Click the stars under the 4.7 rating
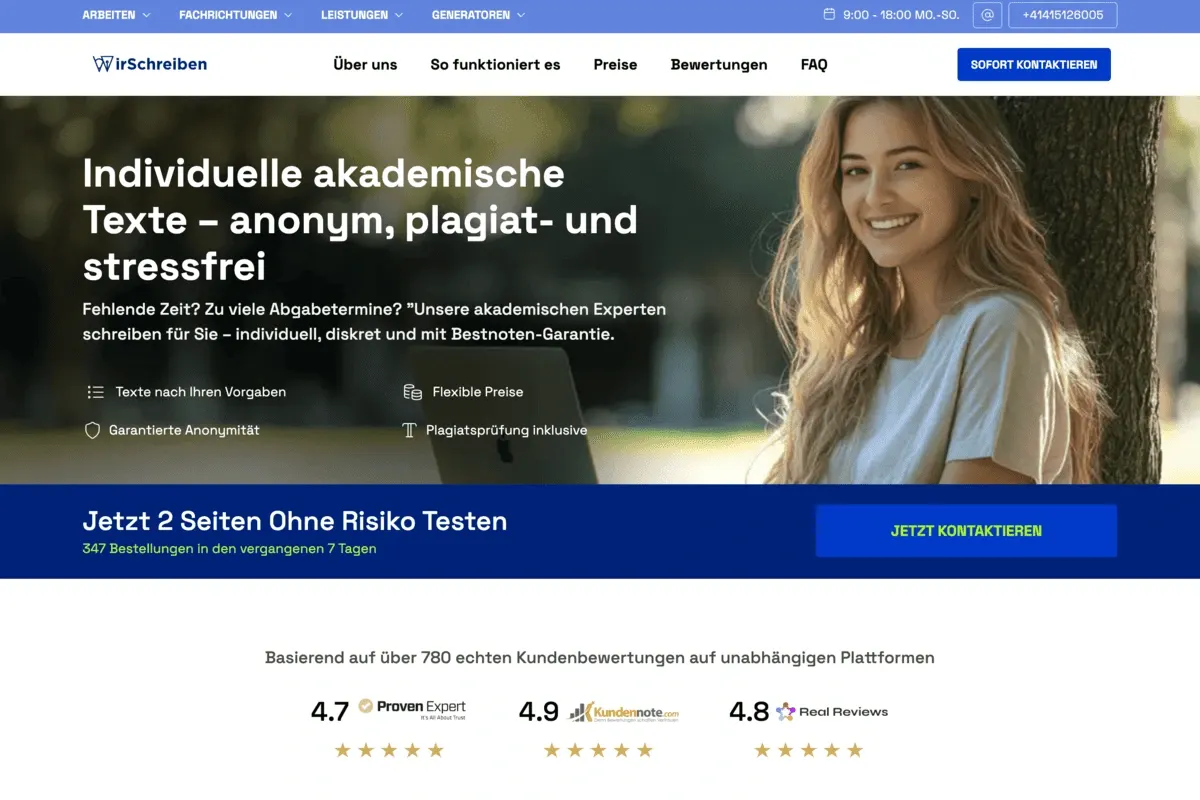 coord(389,750)
